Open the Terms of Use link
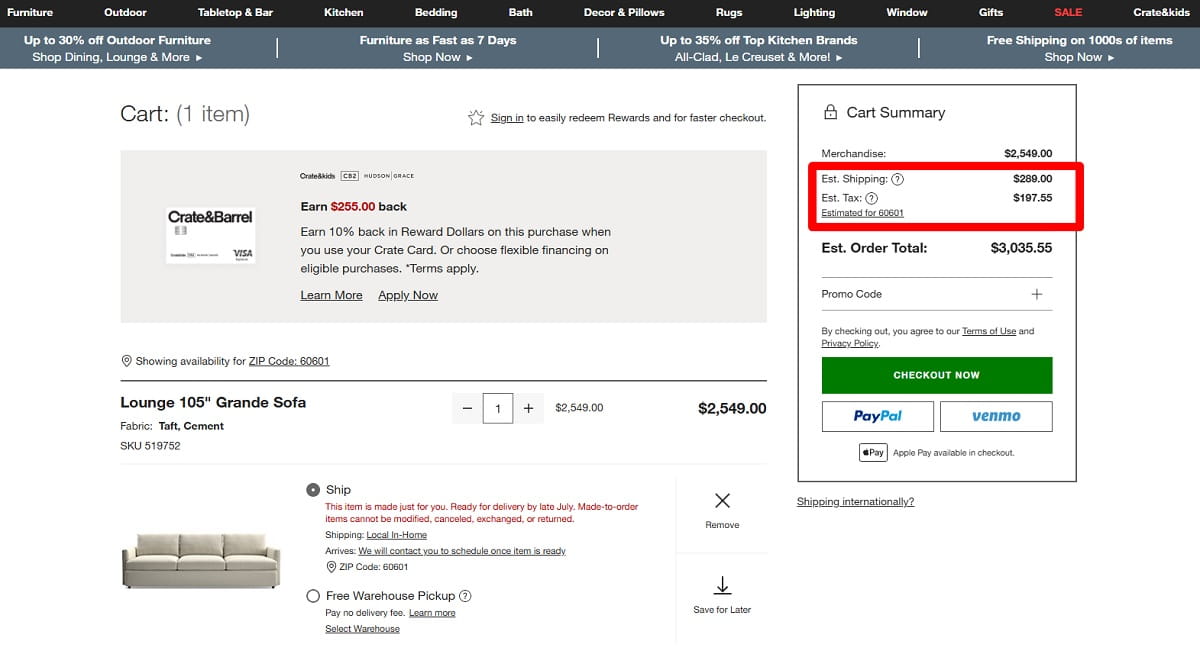The height and width of the screenshot is (670, 1200). (x=989, y=331)
